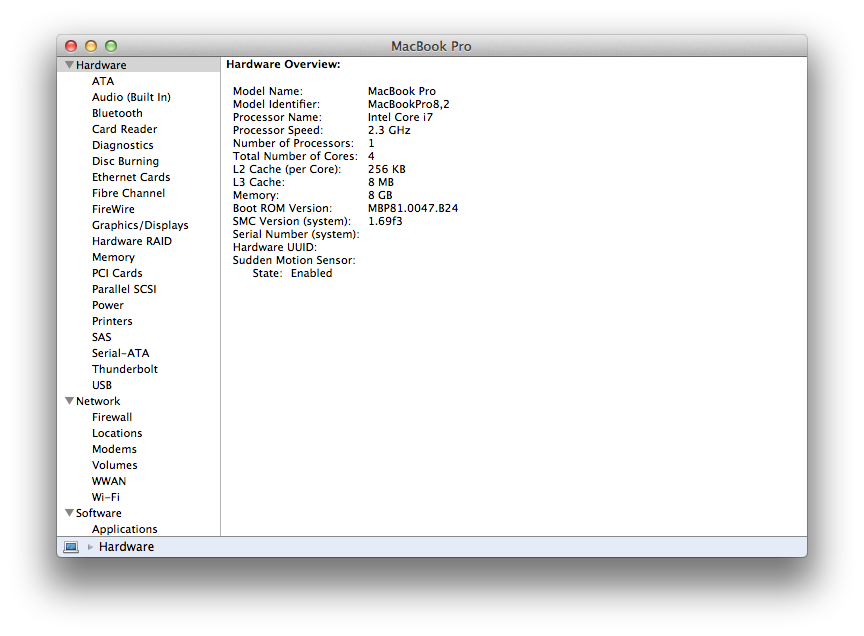This screenshot has height=636, width=864.
Task: Open Applications under Software
Action: click(125, 529)
